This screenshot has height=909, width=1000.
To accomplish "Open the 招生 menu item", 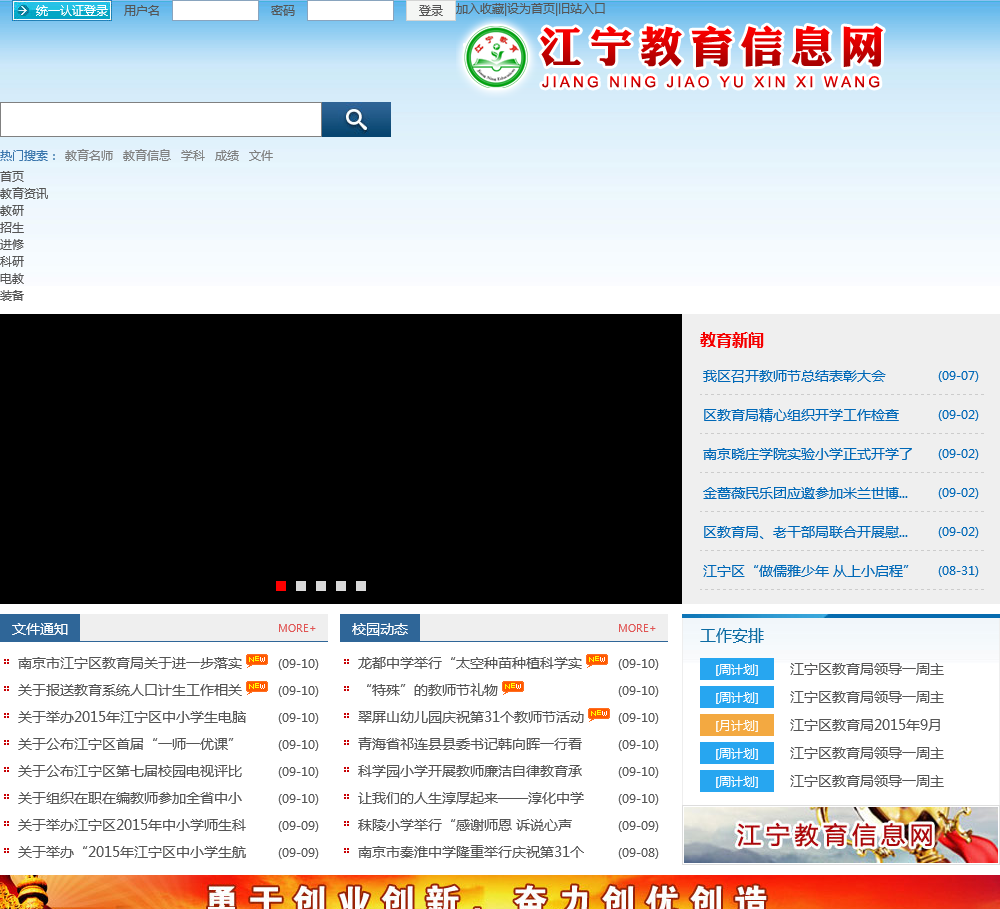I will pyautogui.click(x=12, y=228).
